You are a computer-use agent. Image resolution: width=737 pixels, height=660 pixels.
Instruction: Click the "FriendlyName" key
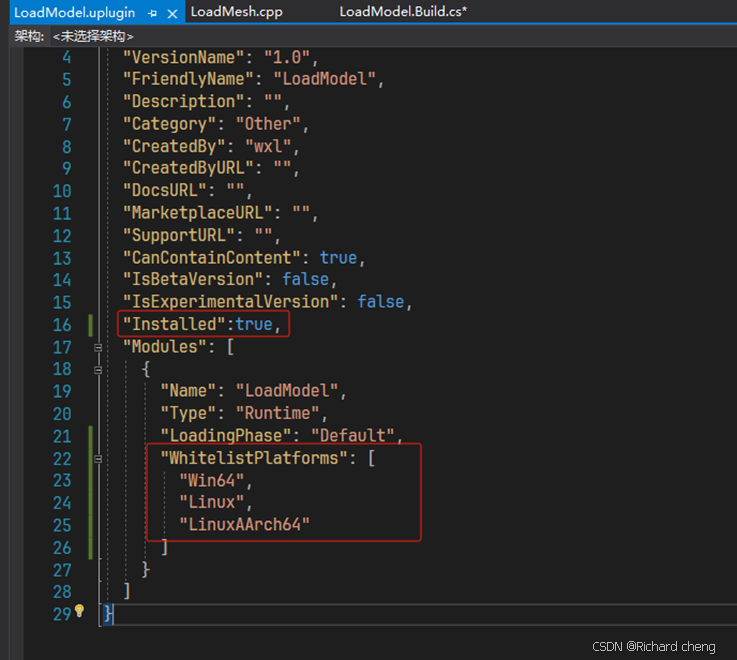pos(188,79)
